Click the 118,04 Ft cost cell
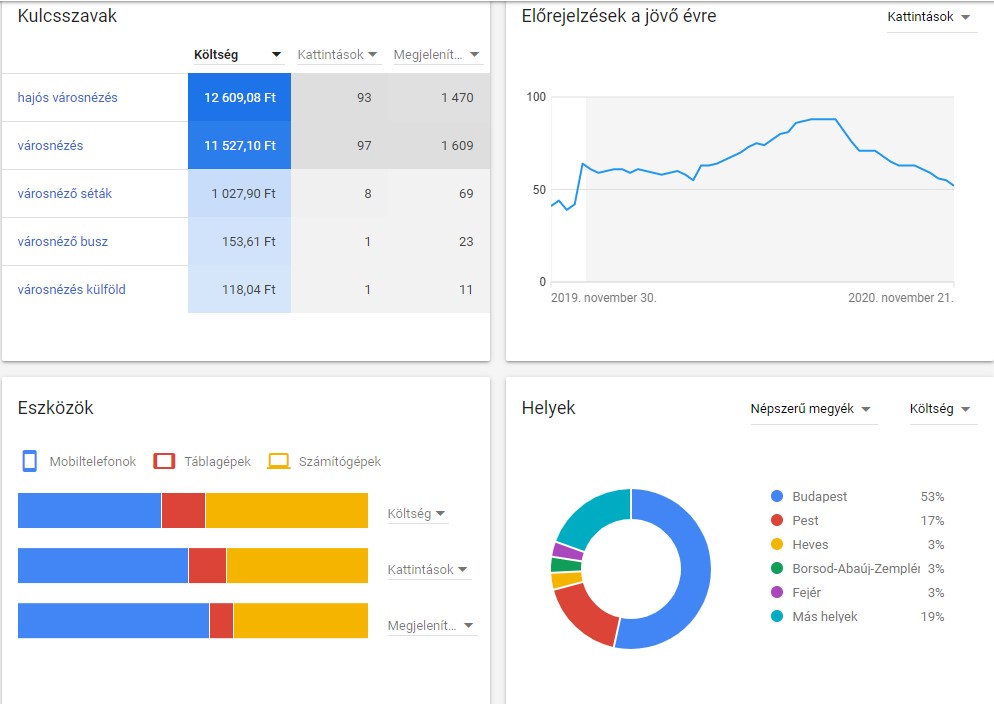 point(240,290)
